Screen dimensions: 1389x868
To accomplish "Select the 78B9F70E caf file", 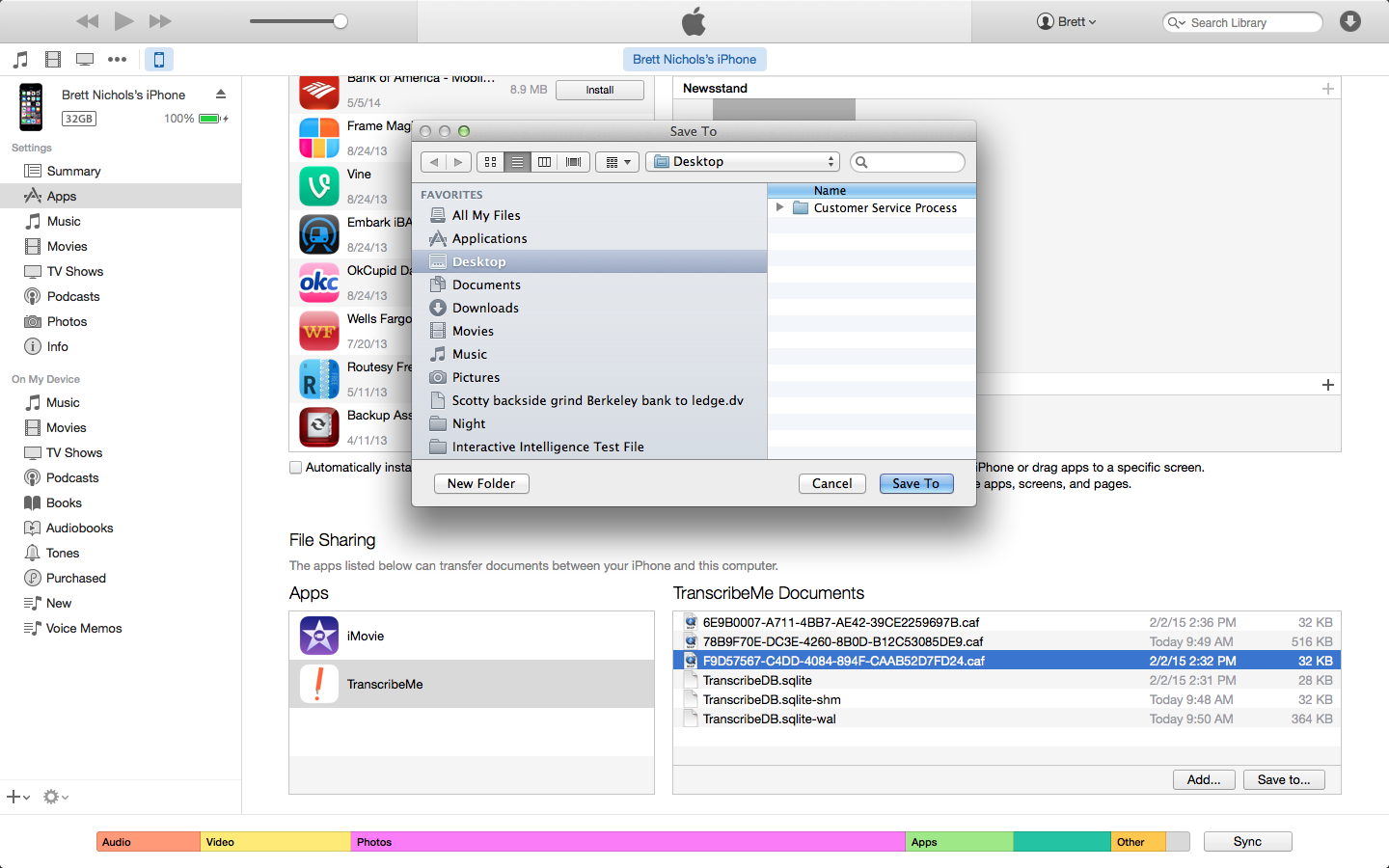I will coord(1006,641).
